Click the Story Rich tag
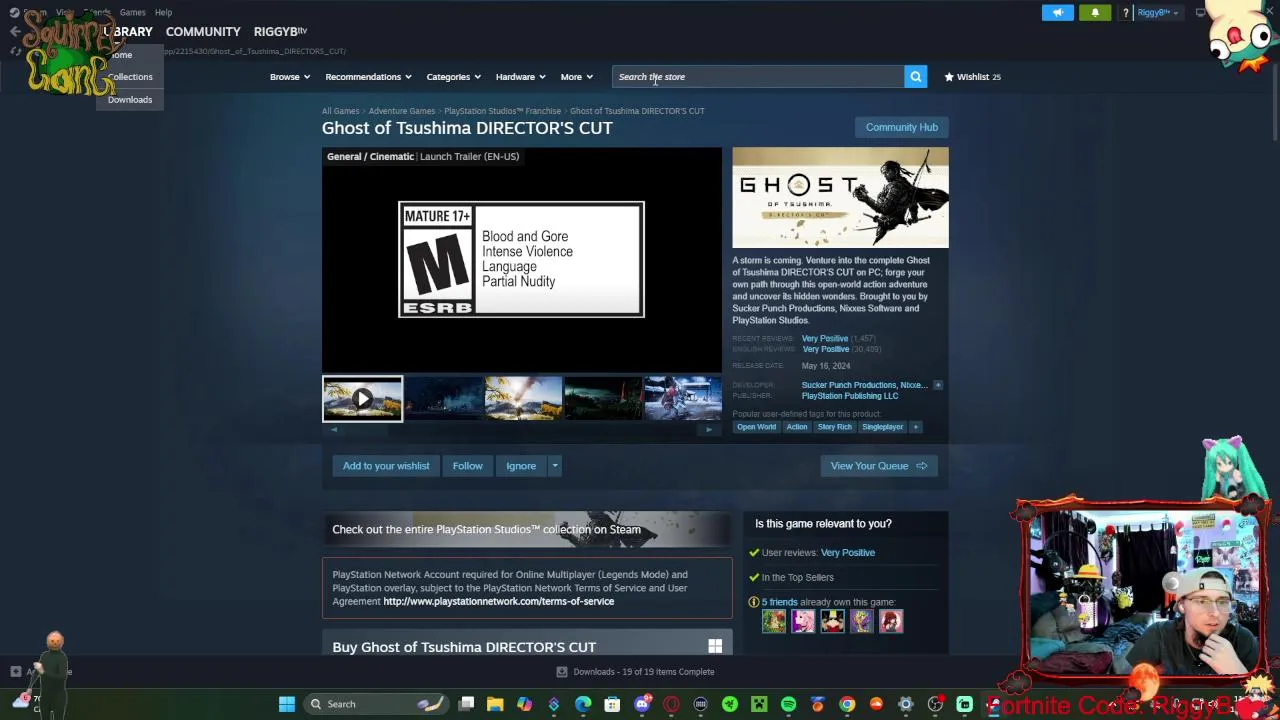Screen dimensions: 1280x720 pyautogui.click(x=834, y=427)
